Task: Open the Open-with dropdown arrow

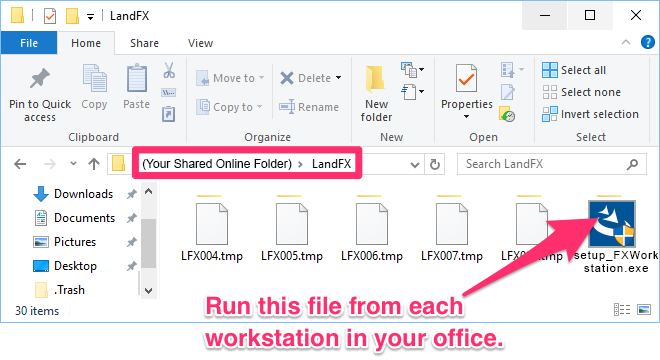Action: (x=522, y=69)
